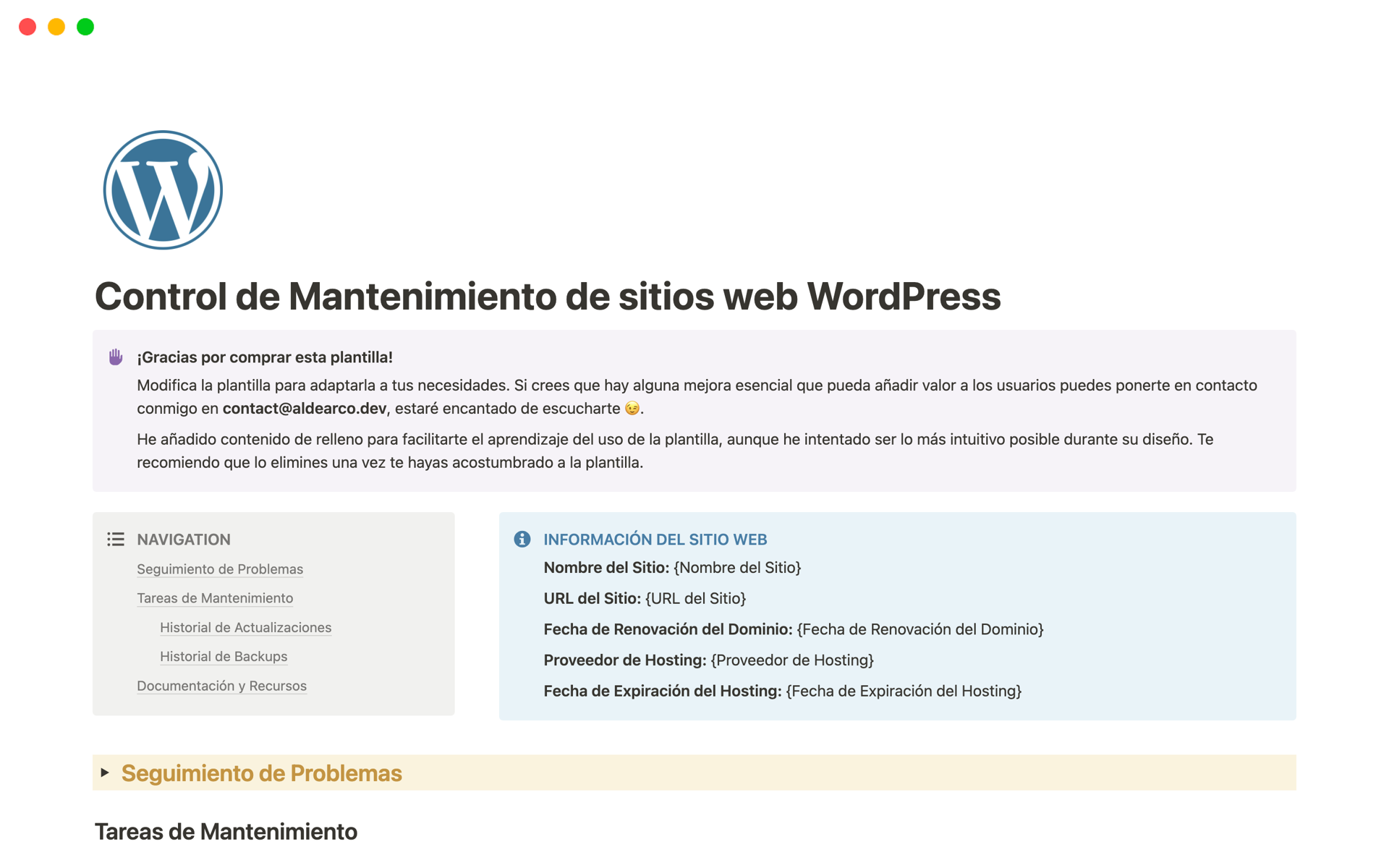
Task: Expand the Seguimiento de Problemas toggle arrow
Action: click(106, 773)
